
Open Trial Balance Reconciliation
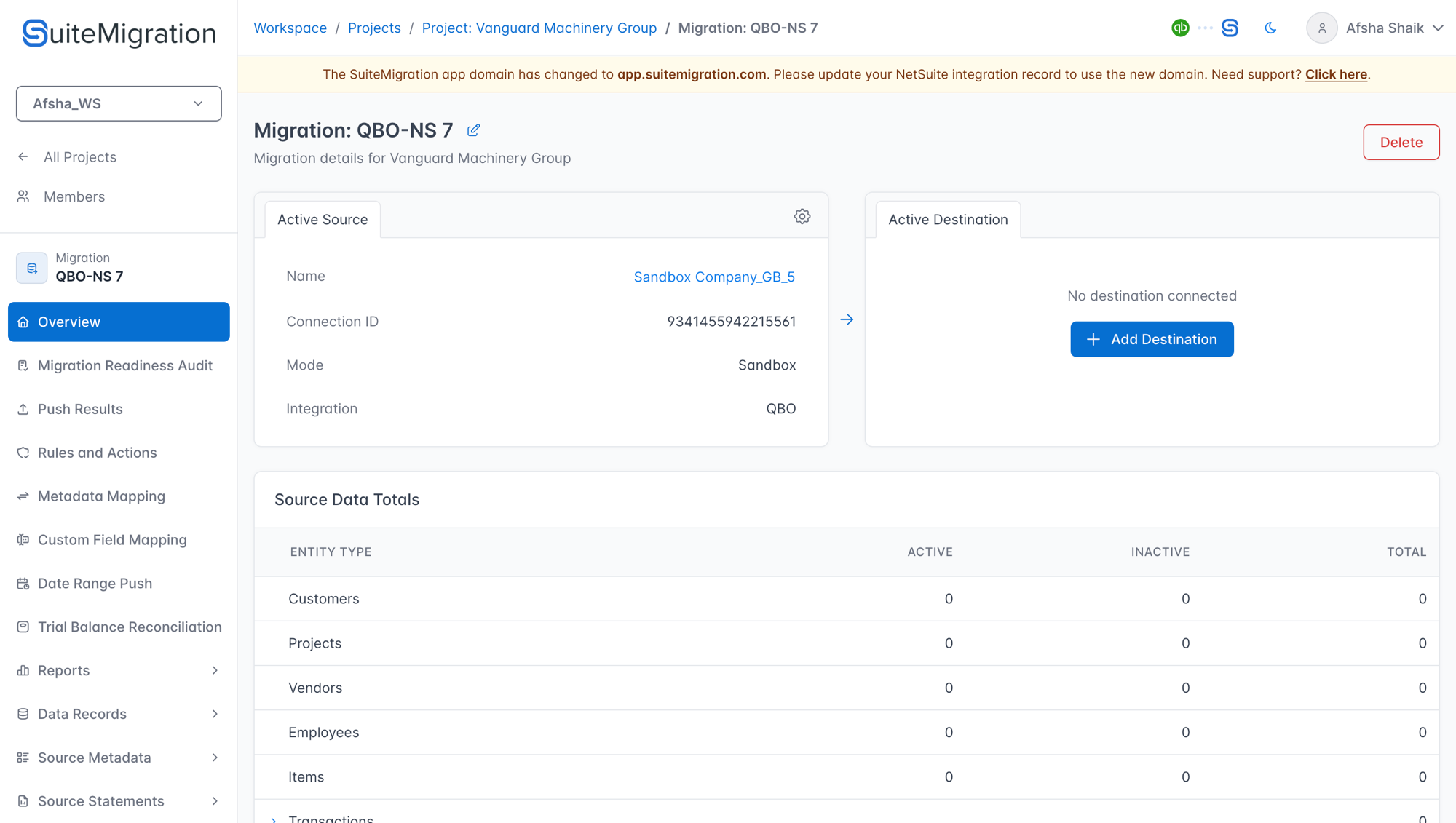click(x=119, y=627)
